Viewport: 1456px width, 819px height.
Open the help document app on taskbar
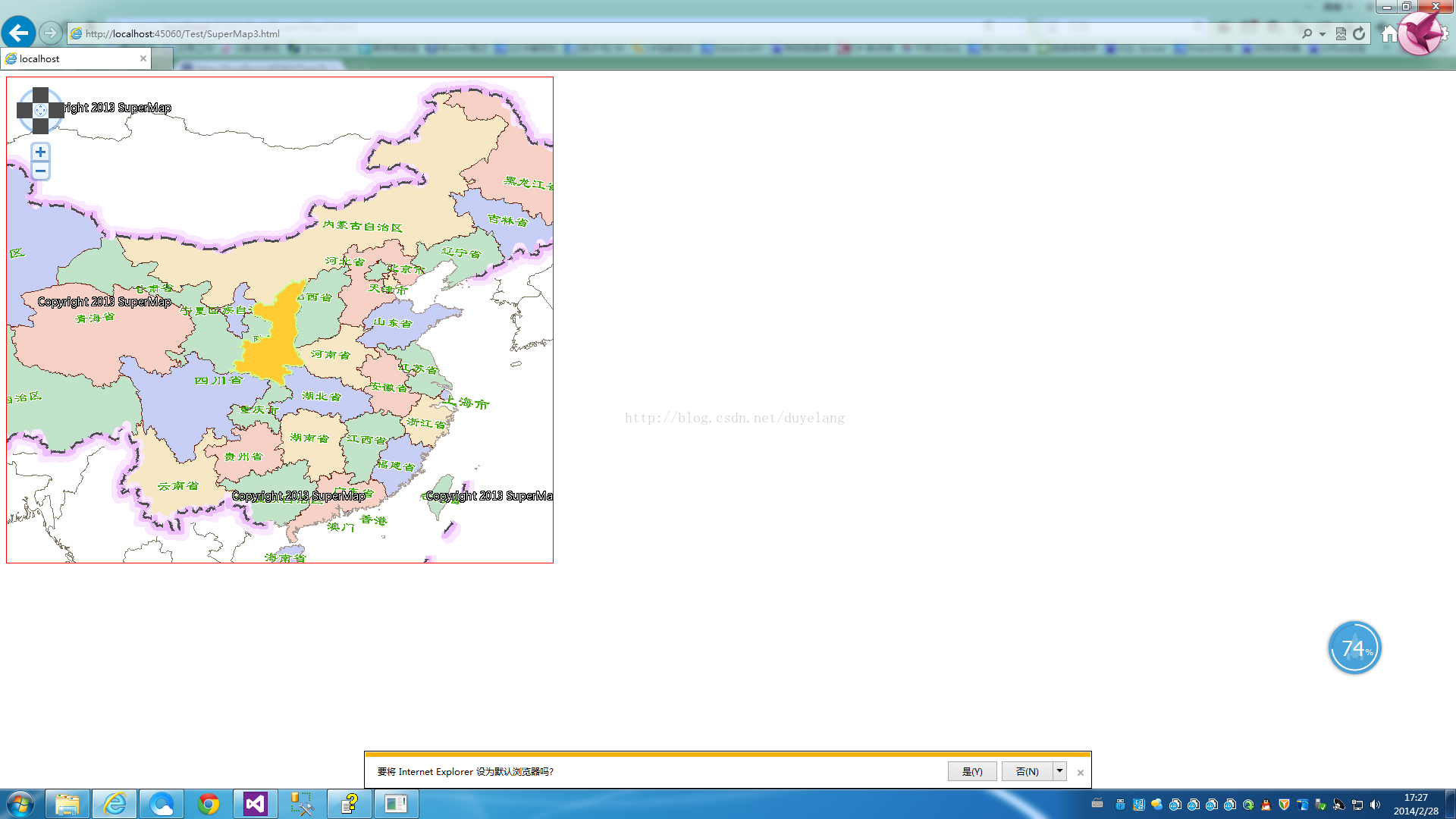[349, 804]
